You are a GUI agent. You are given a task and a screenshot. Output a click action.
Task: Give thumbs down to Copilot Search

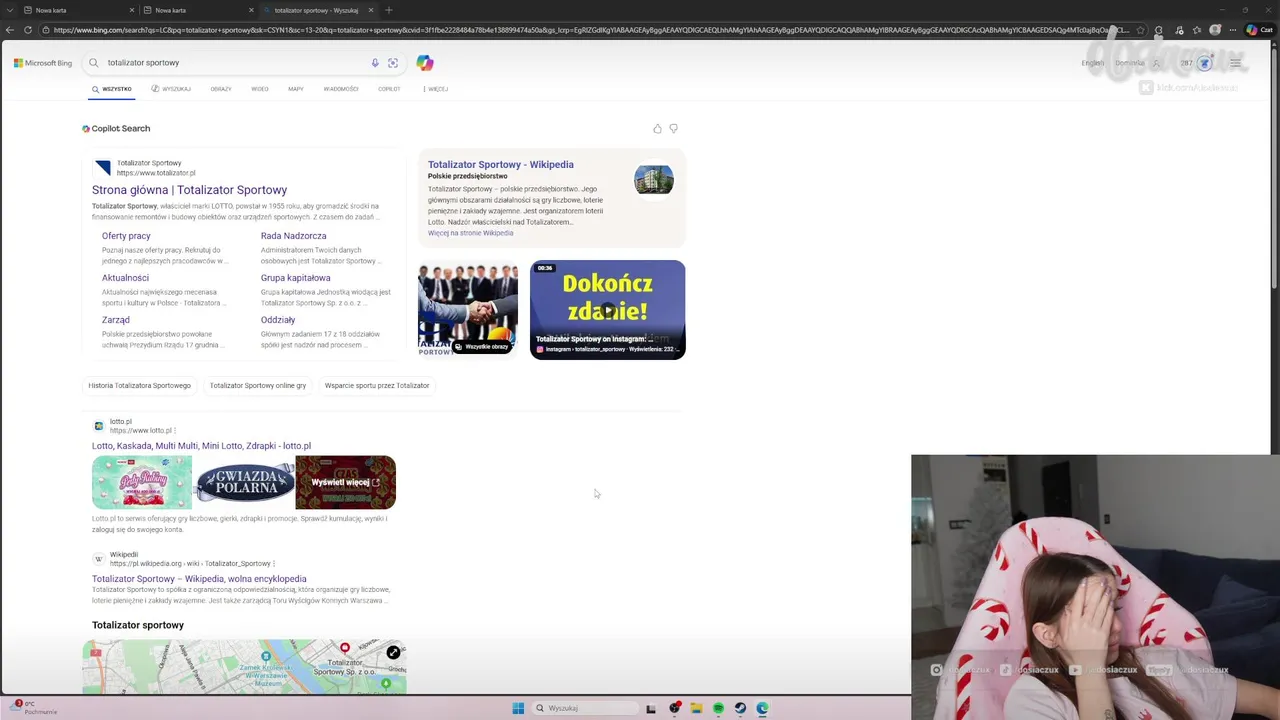[673, 129]
